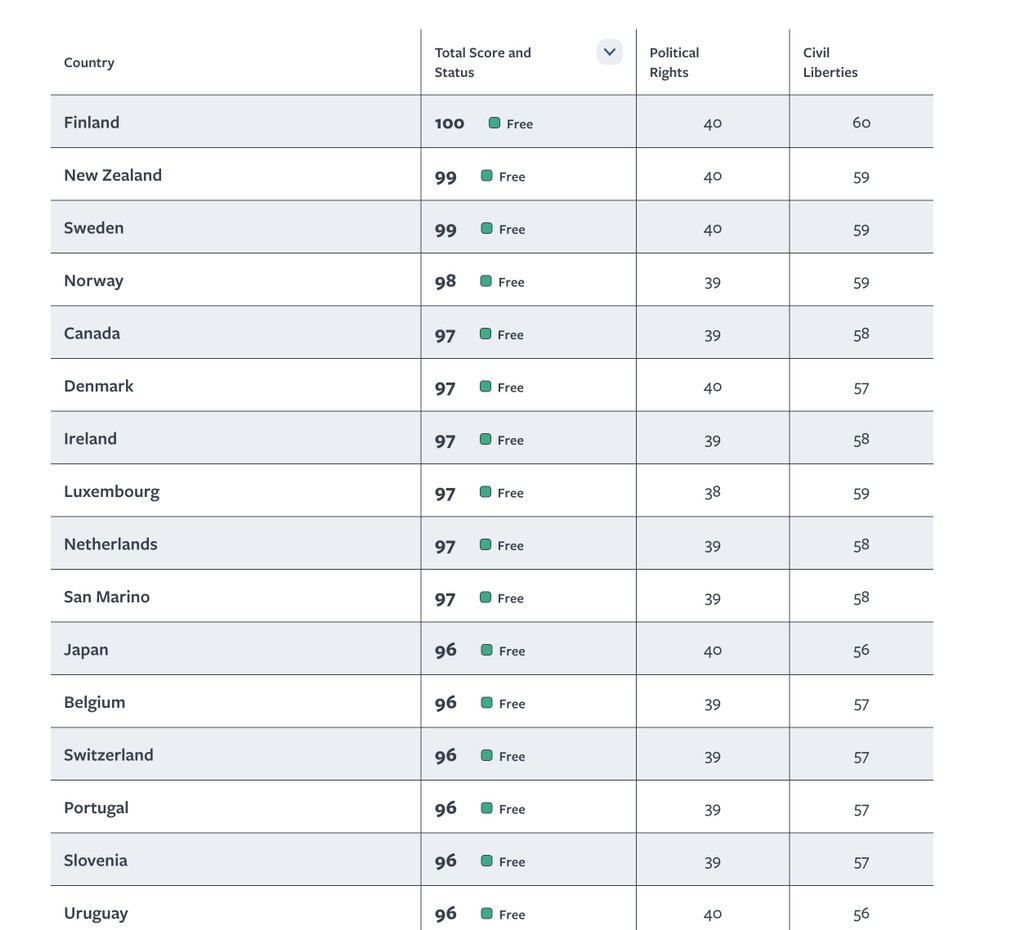Click the green status square beside New Zealand
This screenshot has width=1024, height=930.
coord(487,176)
